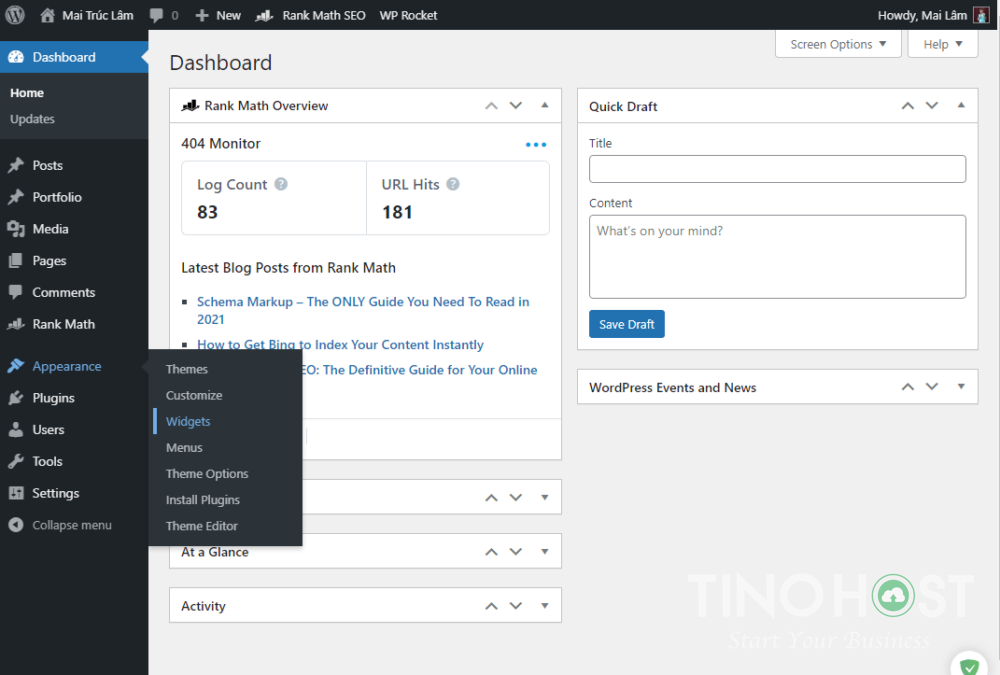Select Widgets in Appearance submenu

(x=188, y=422)
